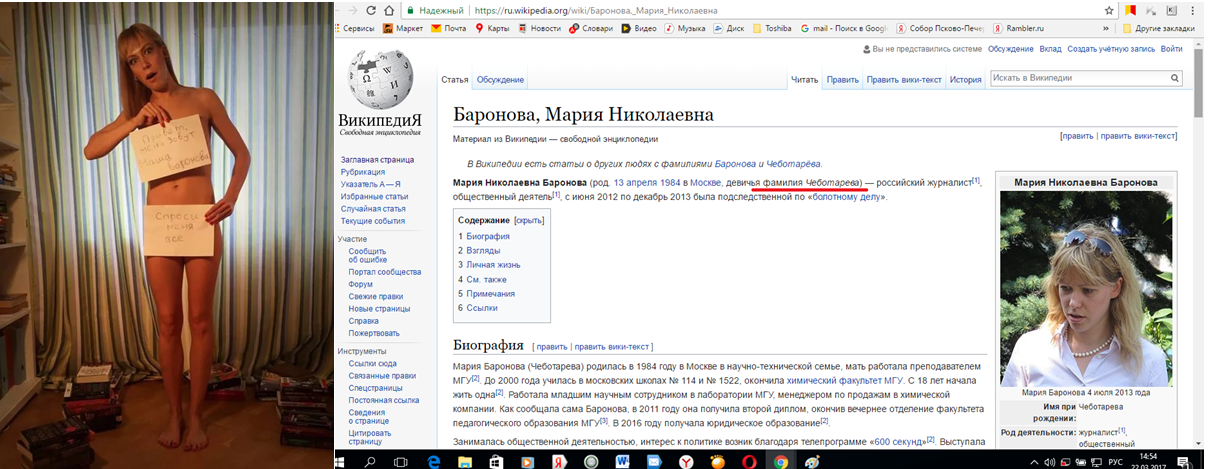Open the История tab
Image resolution: width=1209 pixels, height=469 pixels.
click(x=966, y=80)
